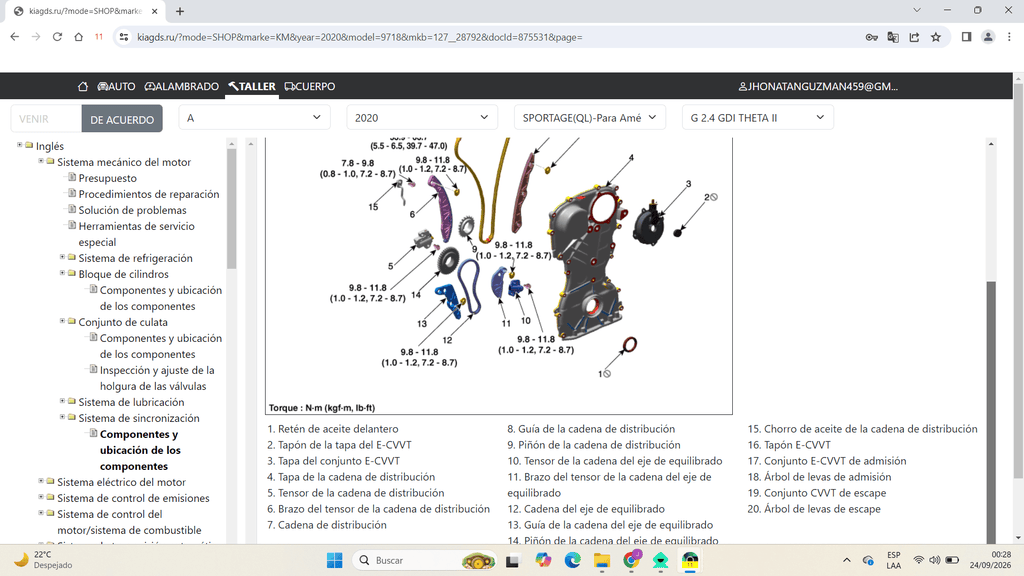The width and height of the screenshot is (1024, 576).
Task: Open the Windows Start menu
Action: pyautogui.click(x=334, y=560)
